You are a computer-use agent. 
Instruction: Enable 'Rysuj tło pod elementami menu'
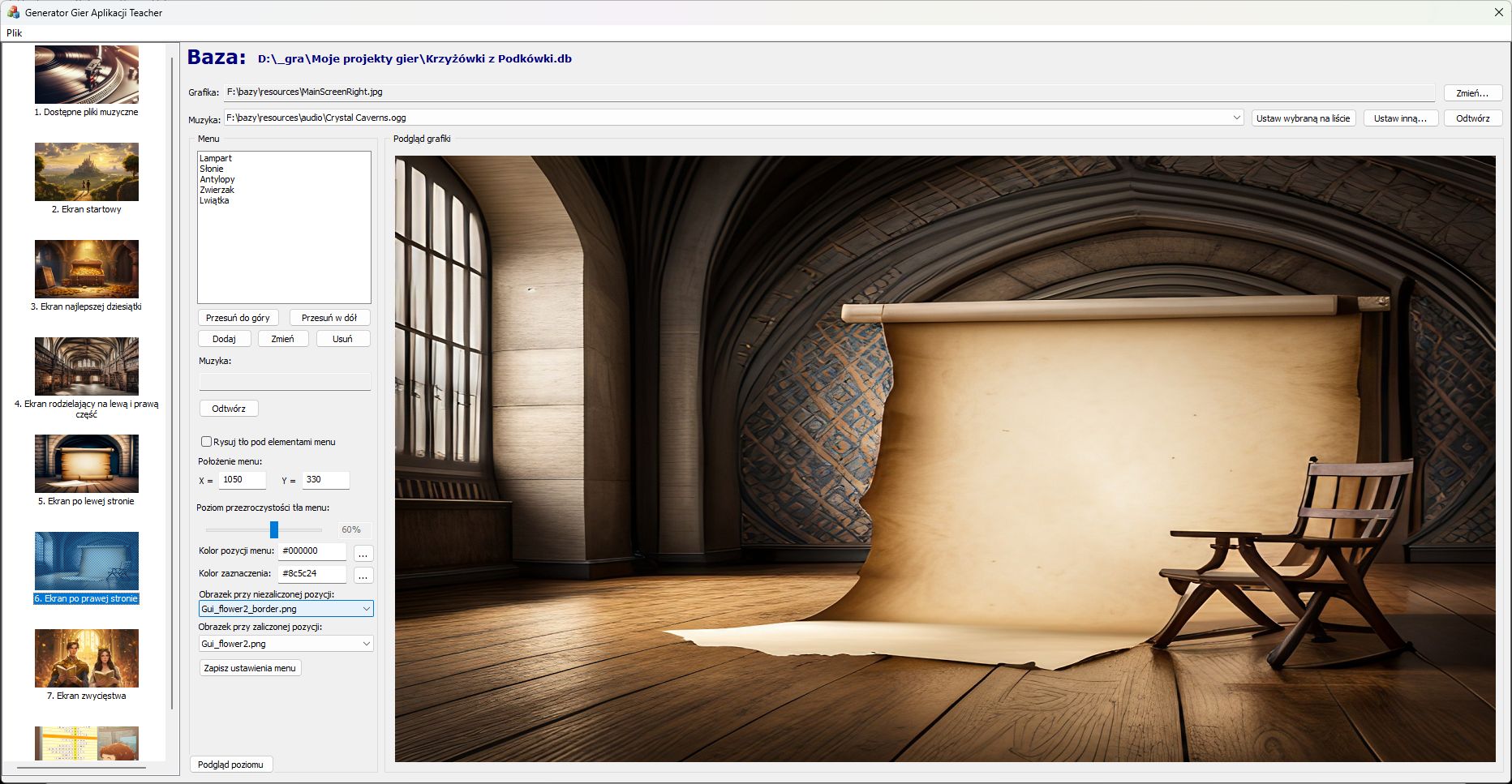(207, 442)
